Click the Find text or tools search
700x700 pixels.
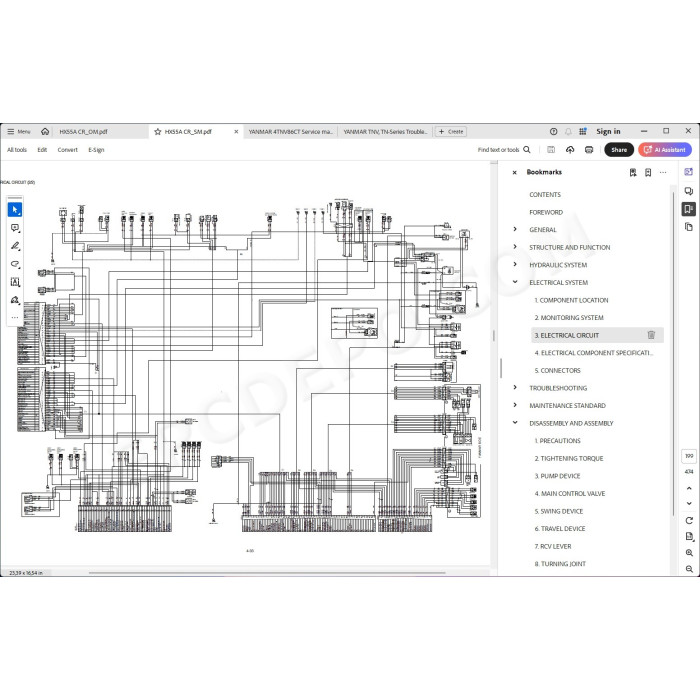[x=504, y=150]
